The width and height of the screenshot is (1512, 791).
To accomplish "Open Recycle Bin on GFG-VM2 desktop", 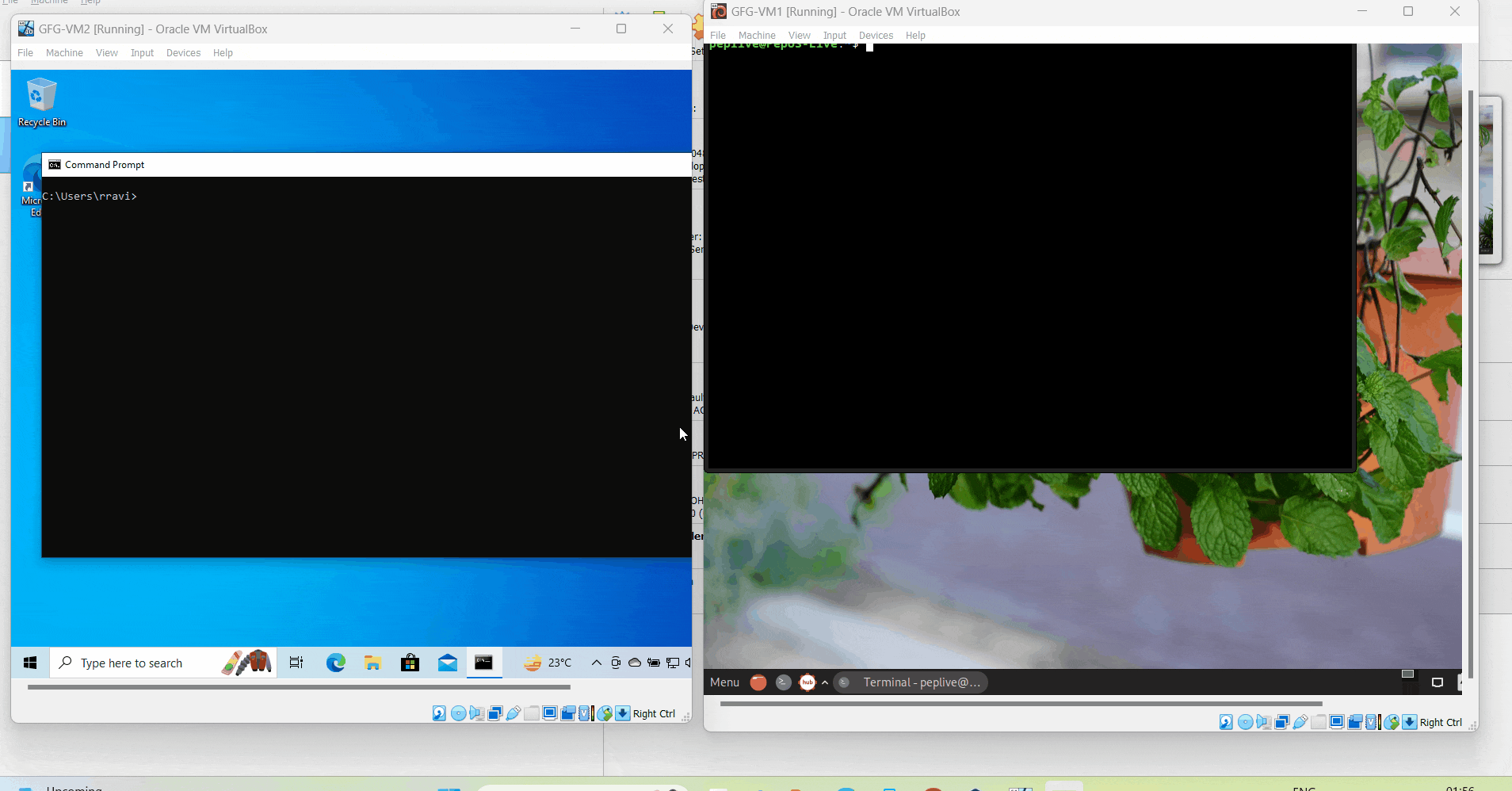I will [41, 101].
